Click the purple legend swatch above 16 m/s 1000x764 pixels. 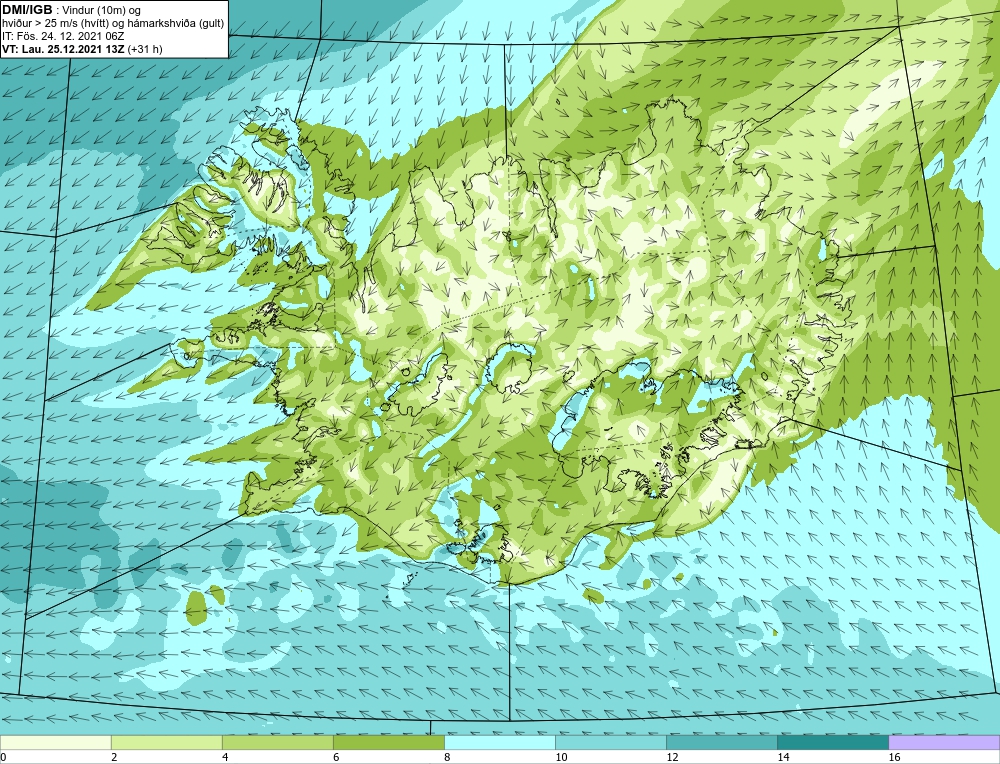tap(944, 742)
